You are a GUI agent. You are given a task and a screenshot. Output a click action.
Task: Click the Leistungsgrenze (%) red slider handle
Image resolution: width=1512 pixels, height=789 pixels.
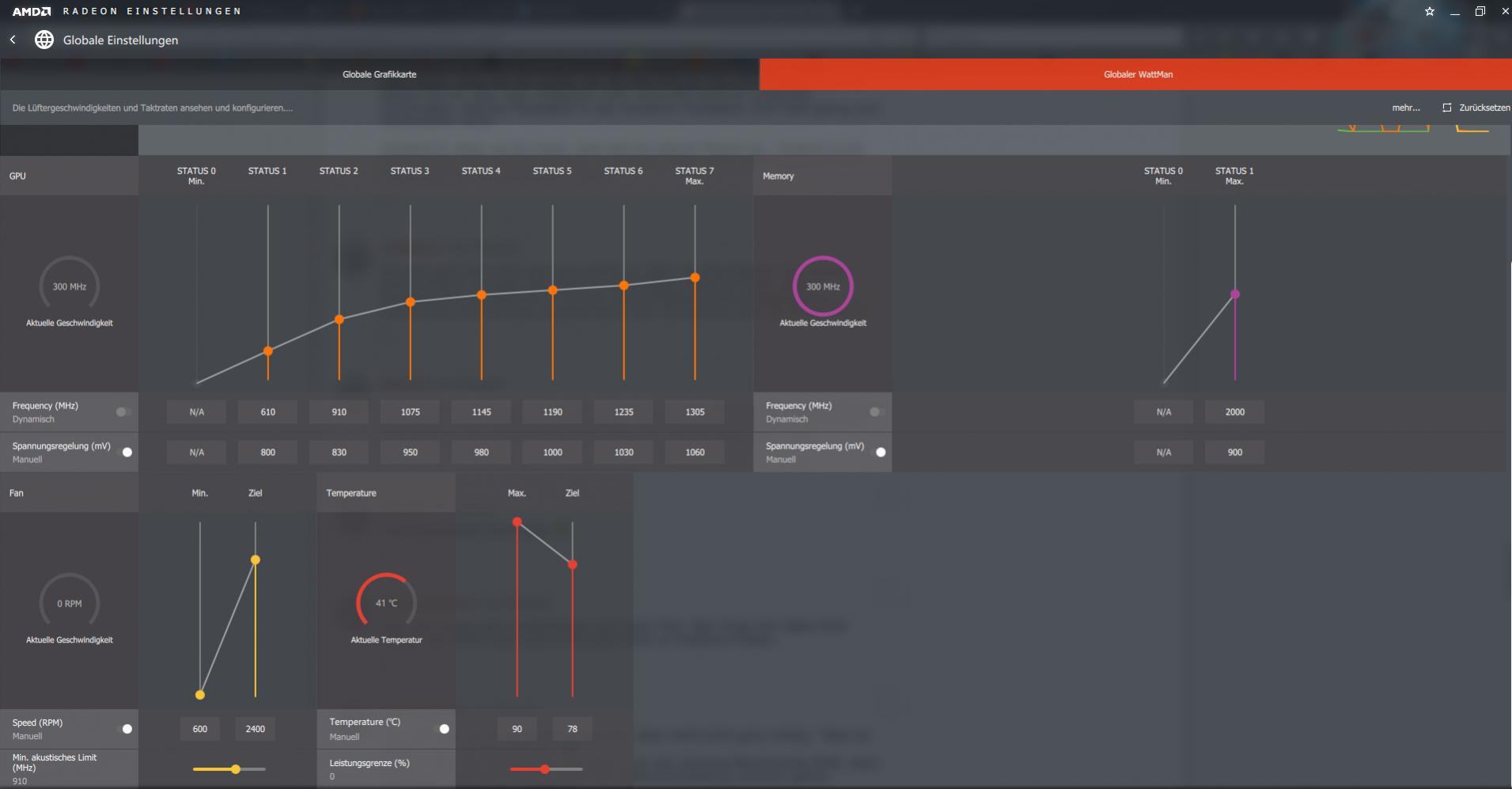[x=544, y=769]
